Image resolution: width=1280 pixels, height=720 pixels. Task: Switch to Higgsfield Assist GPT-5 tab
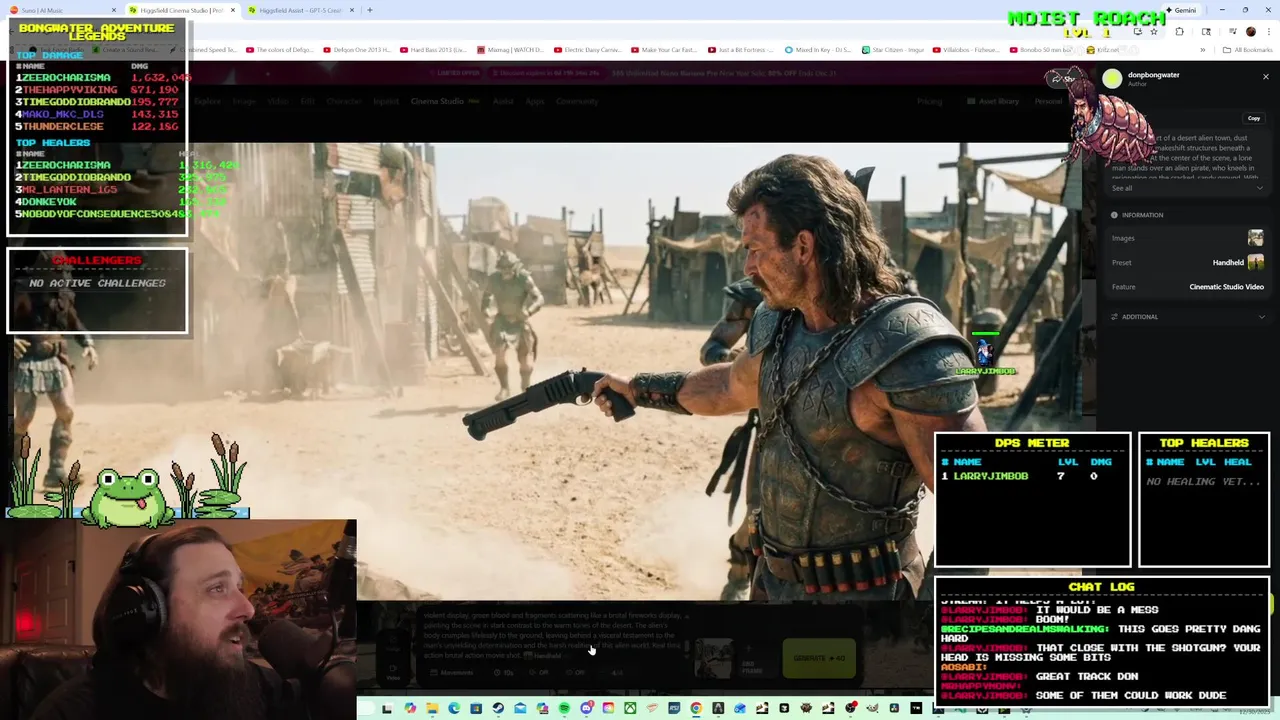point(300,10)
